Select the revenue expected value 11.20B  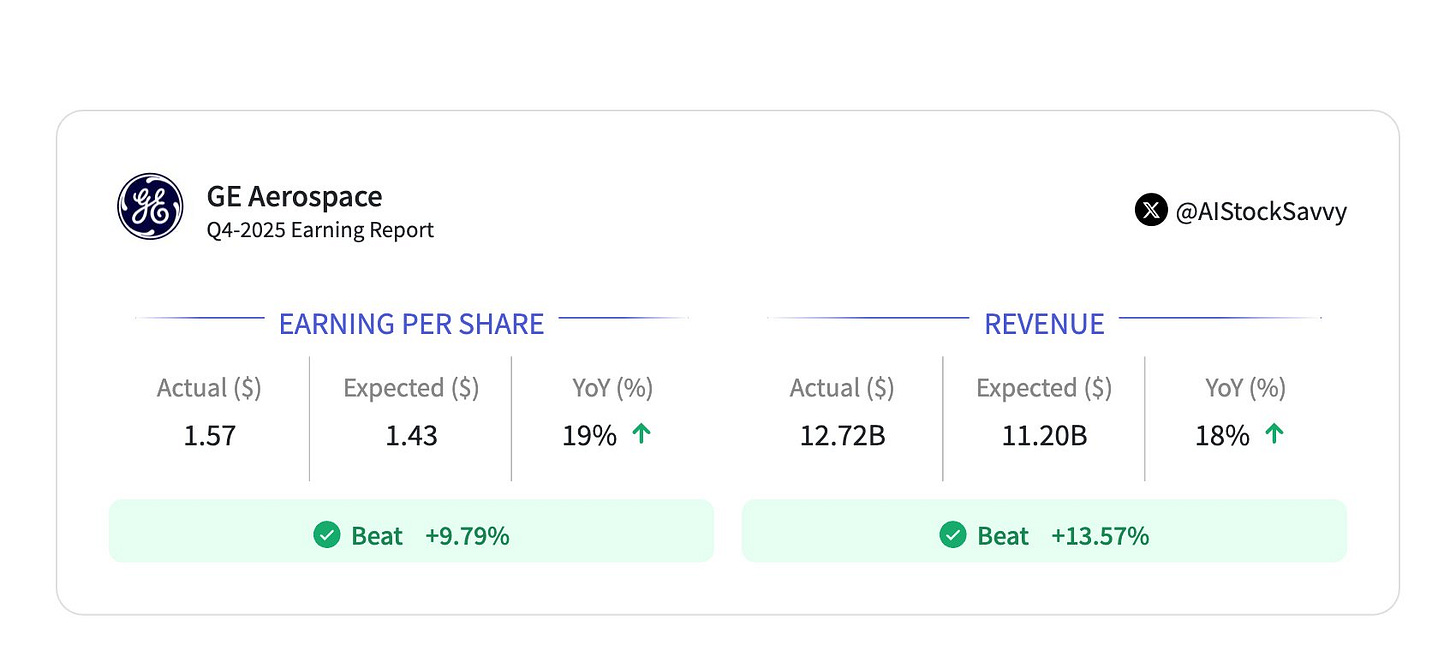click(x=1044, y=436)
